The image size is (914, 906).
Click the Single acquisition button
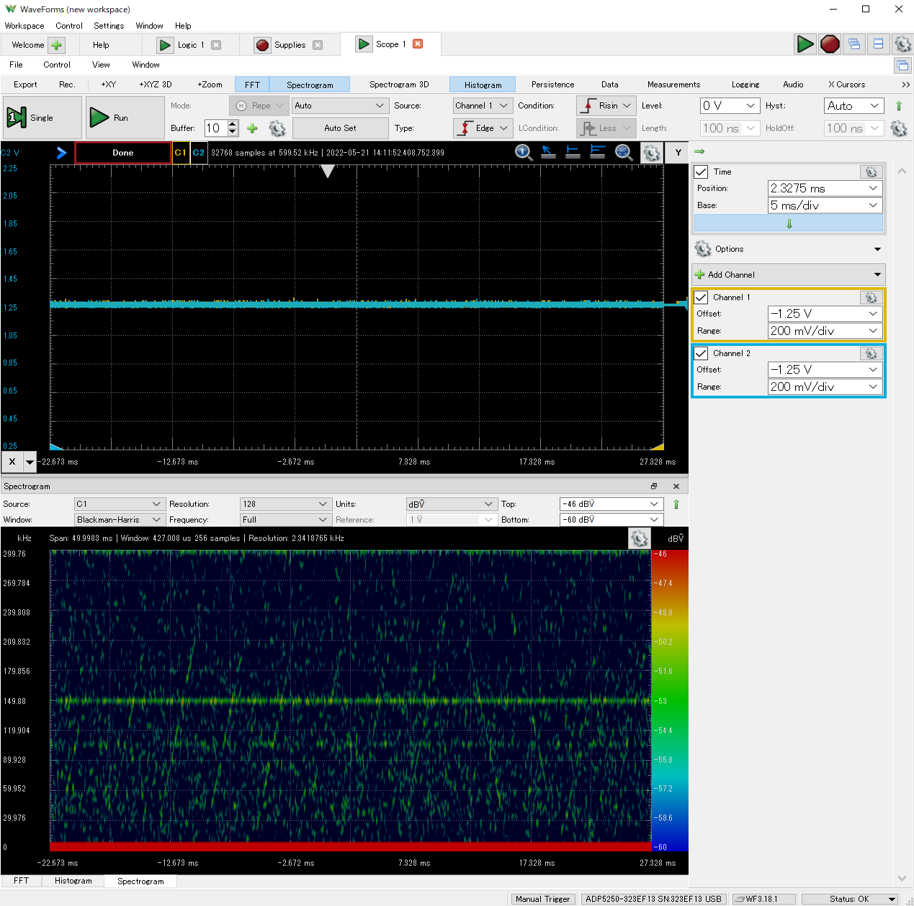tap(31, 118)
